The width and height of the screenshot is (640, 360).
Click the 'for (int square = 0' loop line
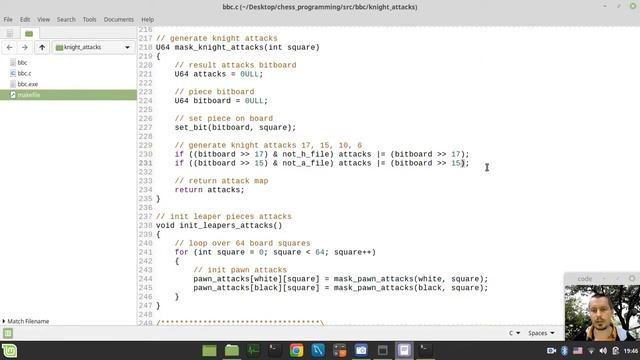click(x=275, y=252)
